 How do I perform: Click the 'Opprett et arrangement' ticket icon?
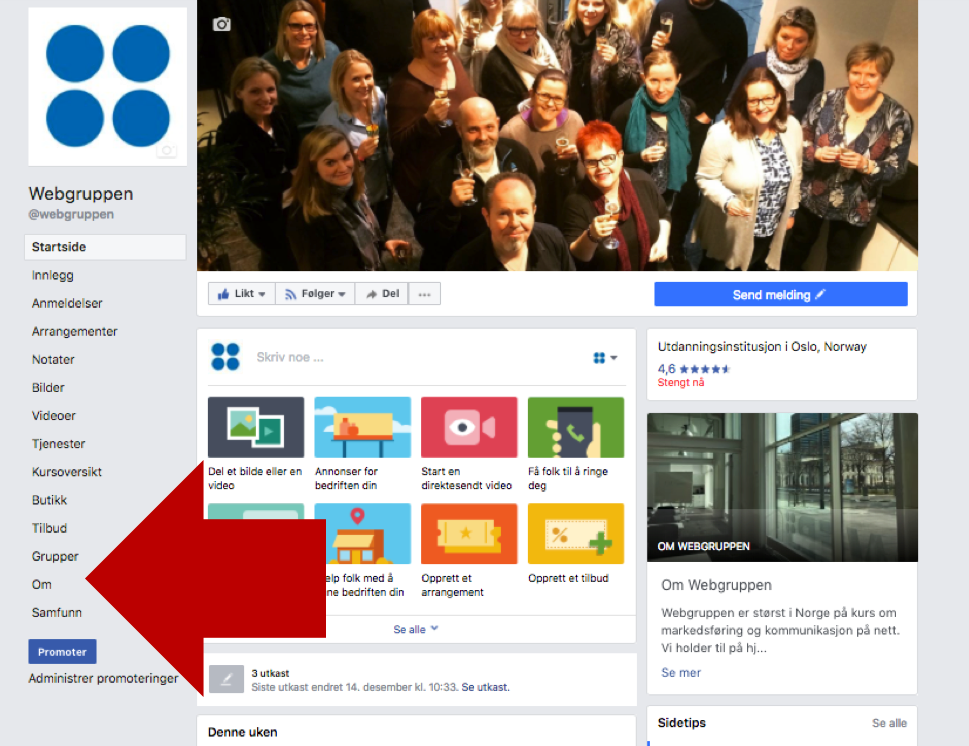point(469,533)
